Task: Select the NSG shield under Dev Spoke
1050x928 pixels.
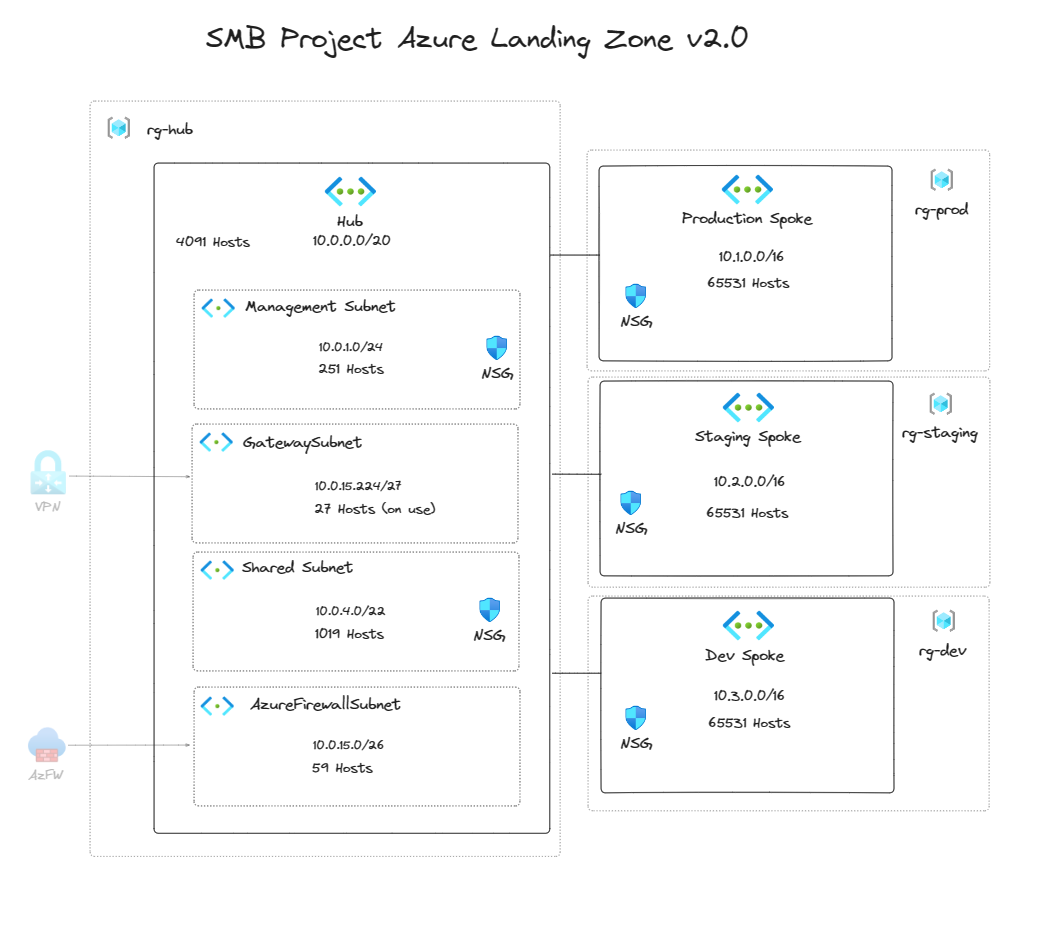Action: 634,717
